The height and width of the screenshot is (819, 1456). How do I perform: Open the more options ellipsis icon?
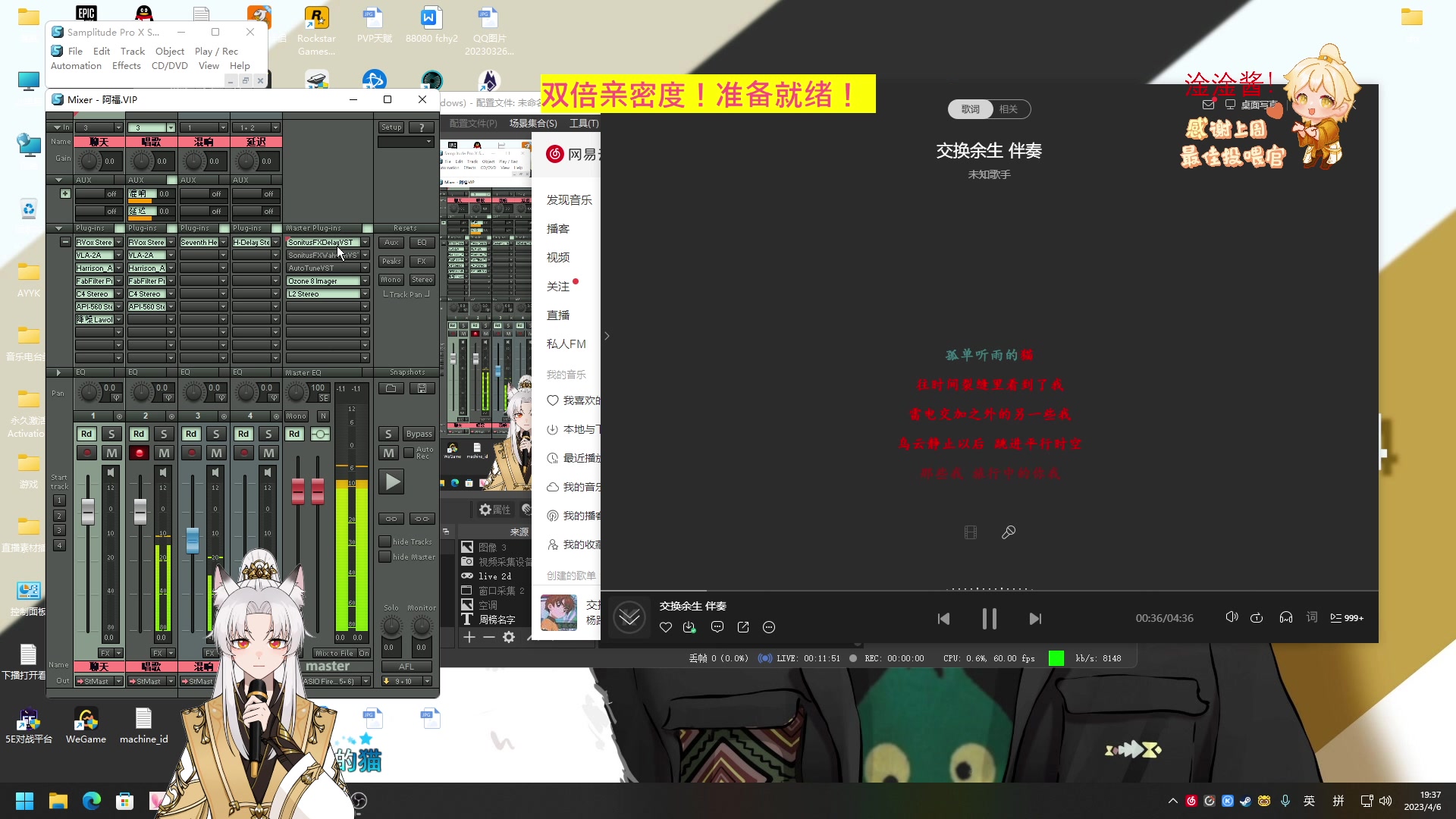pyautogui.click(x=769, y=627)
